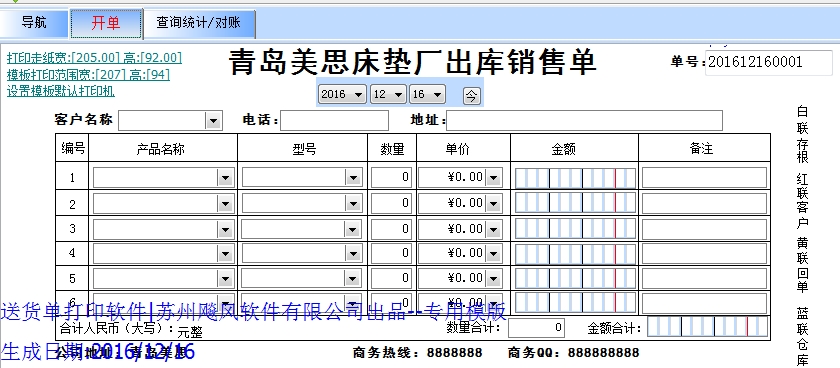Image resolution: width=840 pixels, height=368 pixels.
Task: Expand 型号 dropdown in row 1
Action: click(353, 177)
